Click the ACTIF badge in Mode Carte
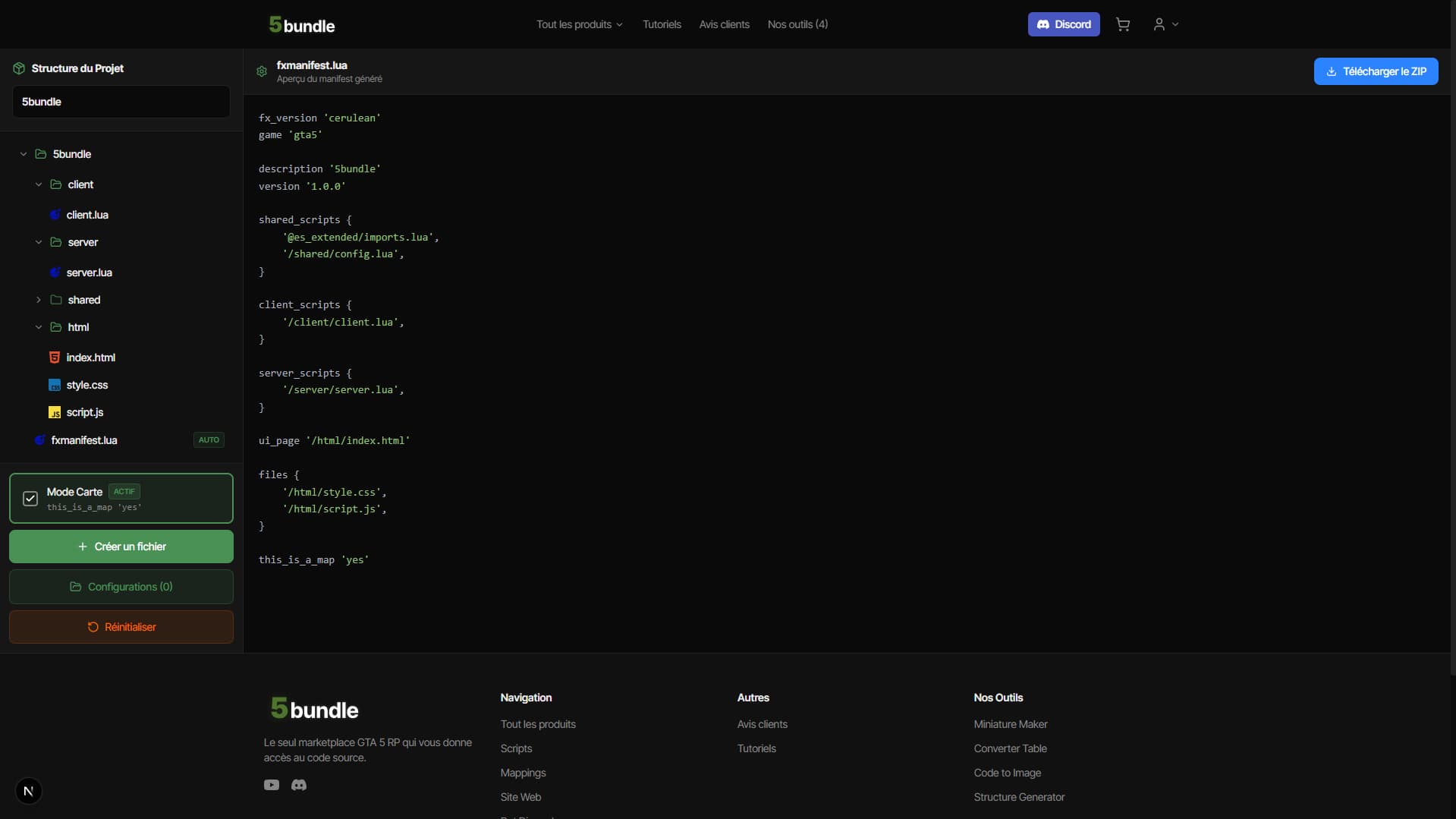 124,492
